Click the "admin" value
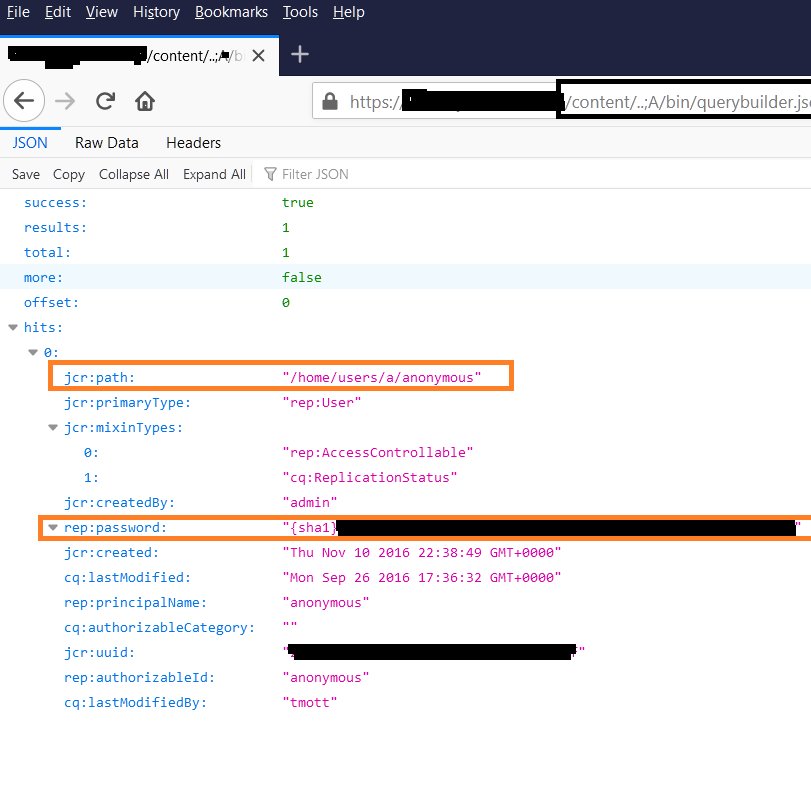The height and width of the screenshot is (811, 811). 310,502
